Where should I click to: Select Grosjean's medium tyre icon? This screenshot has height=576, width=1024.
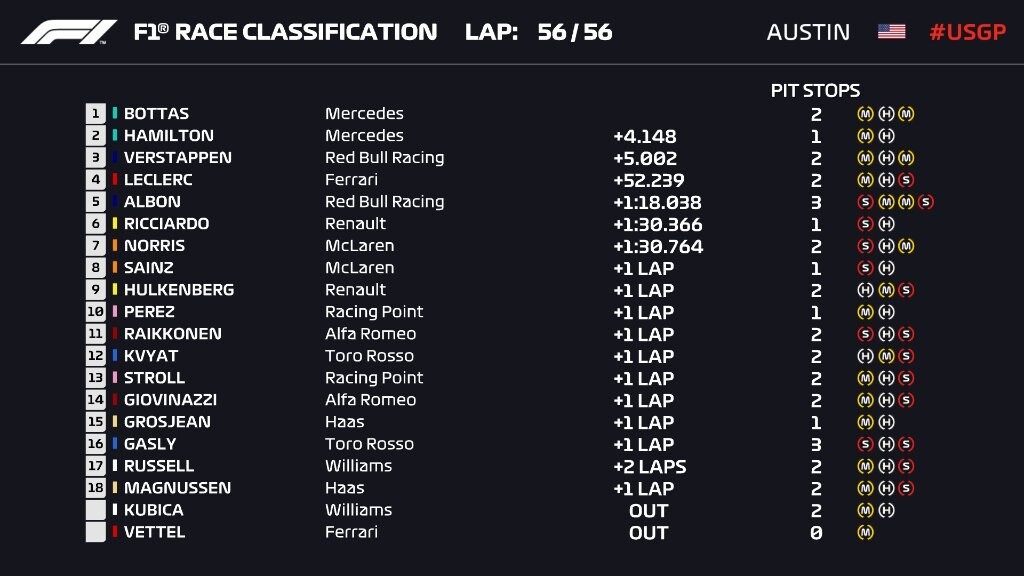[x=865, y=422]
